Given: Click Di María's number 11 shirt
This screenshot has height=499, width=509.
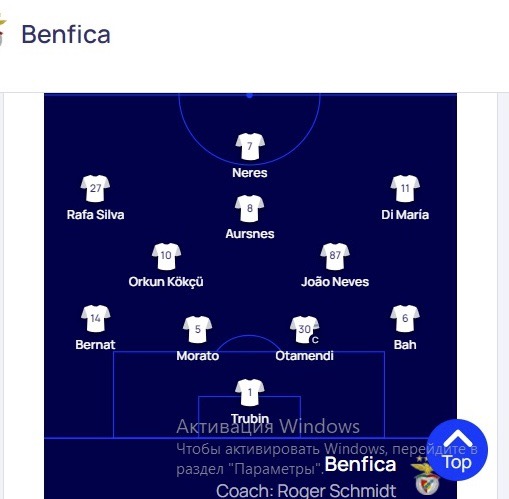Looking at the screenshot, I should coord(405,188).
